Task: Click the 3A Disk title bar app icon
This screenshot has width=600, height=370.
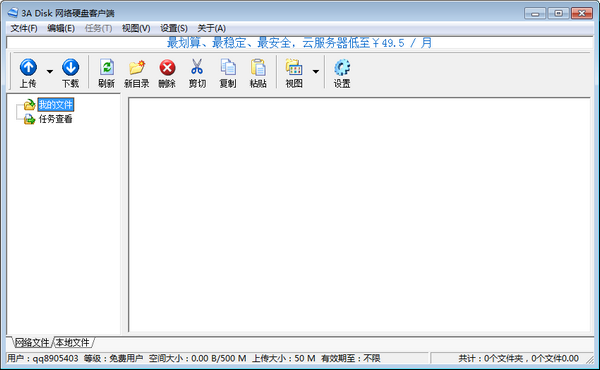Action: pyautogui.click(x=13, y=13)
